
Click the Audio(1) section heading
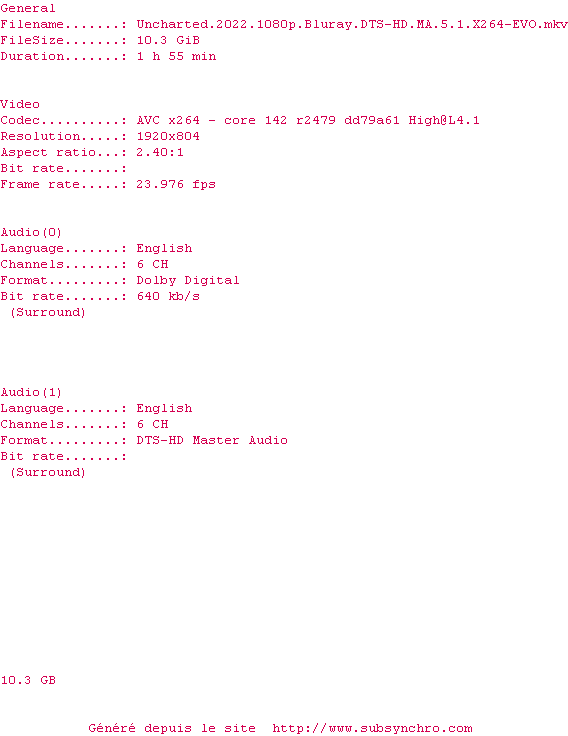click(x=31, y=392)
